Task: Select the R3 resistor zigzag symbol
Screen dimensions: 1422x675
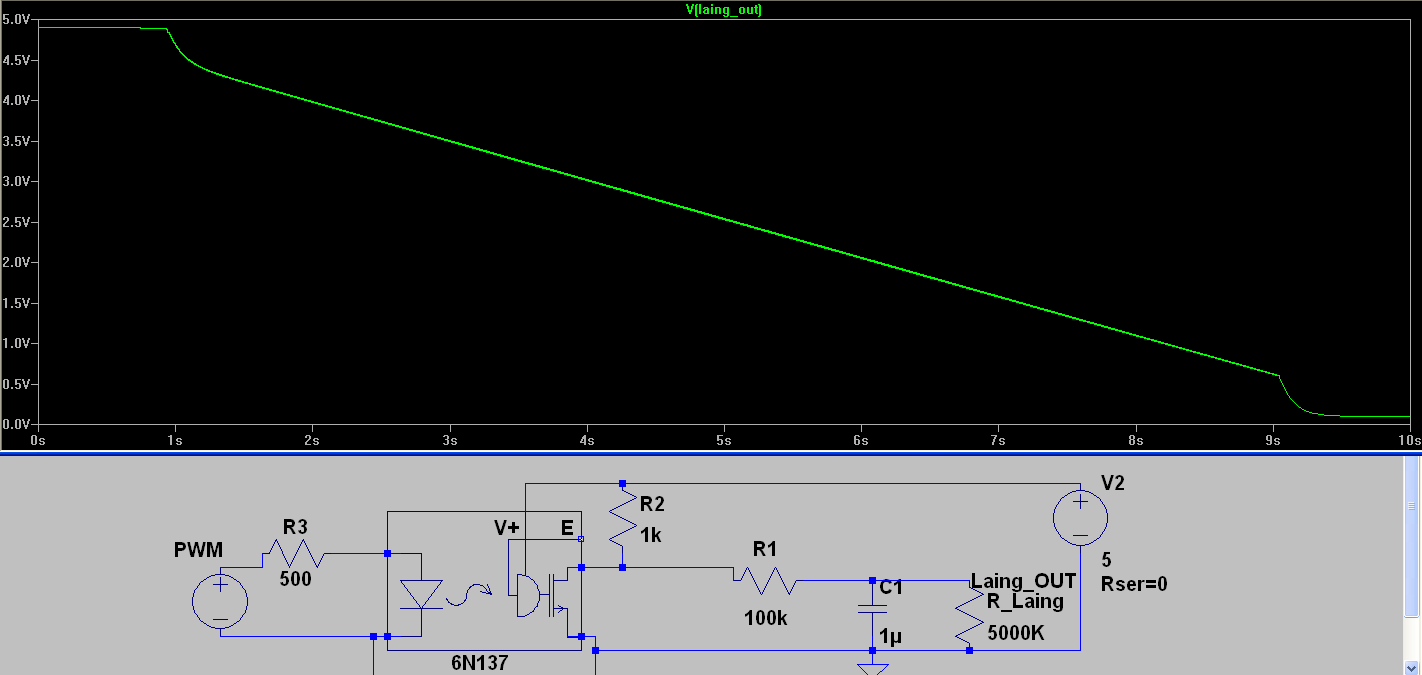Action: pyautogui.click(x=295, y=553)
